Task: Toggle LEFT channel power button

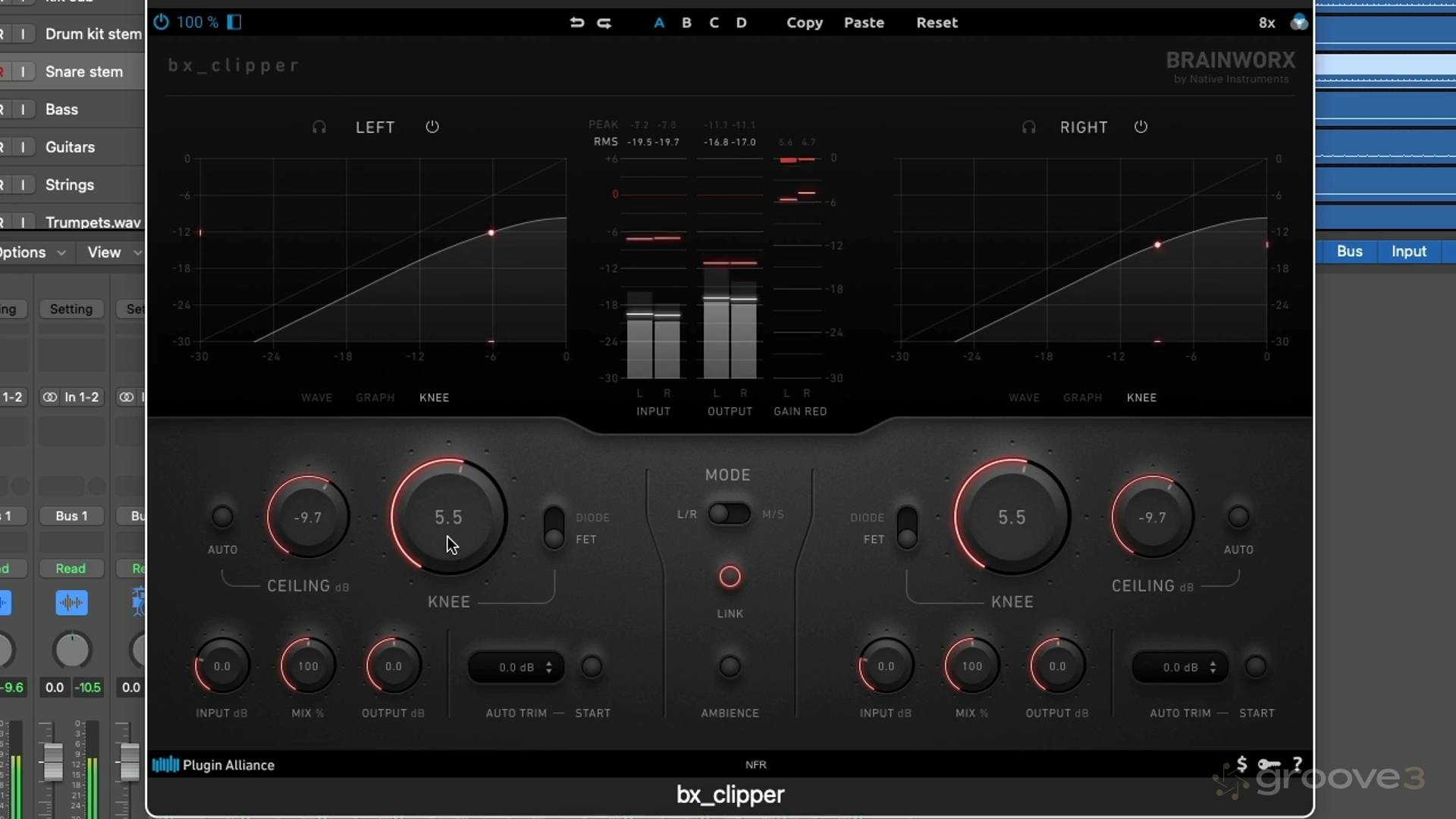Action: (x=432, y=127)
